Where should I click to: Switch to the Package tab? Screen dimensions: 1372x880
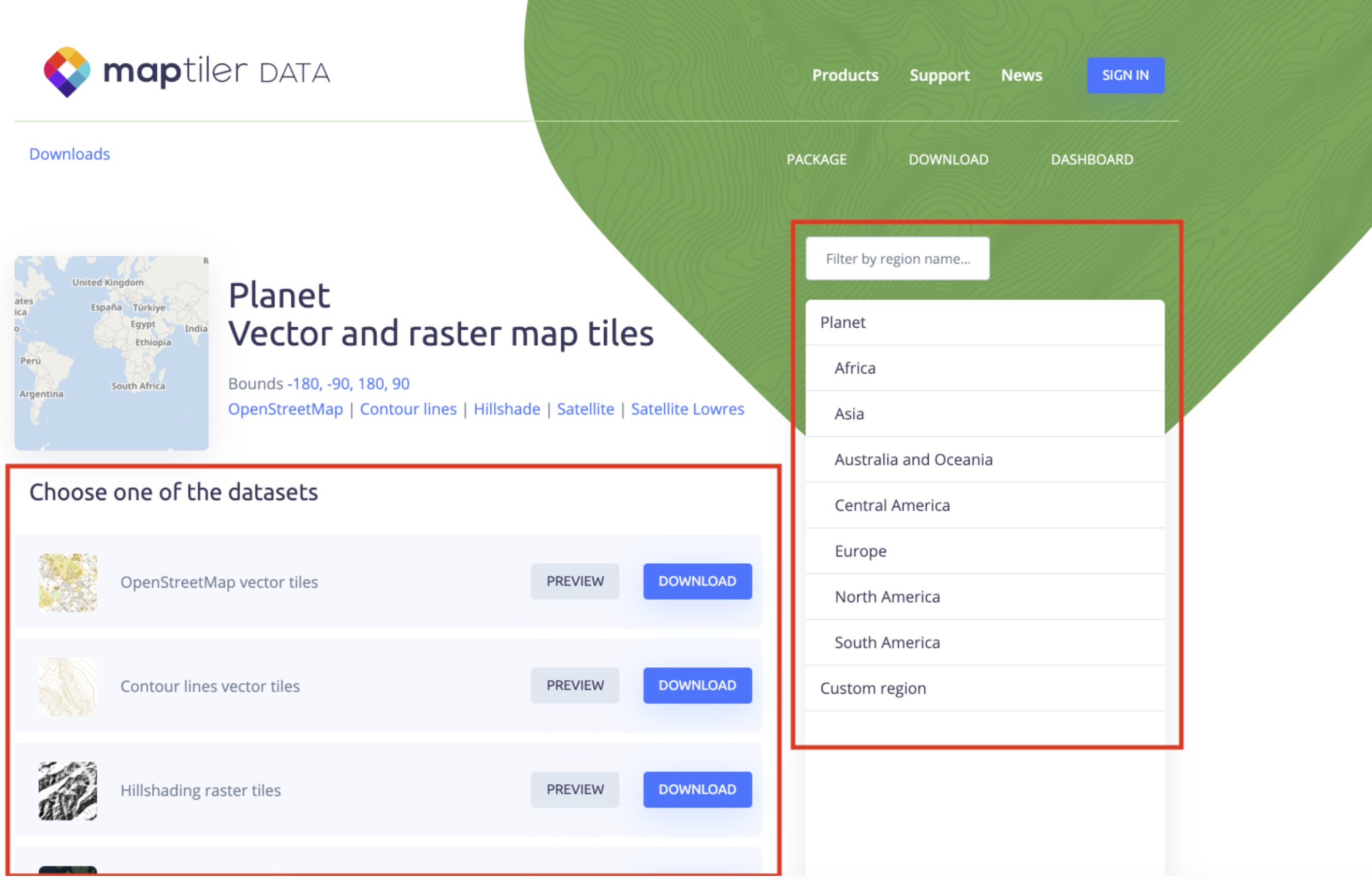815,159
